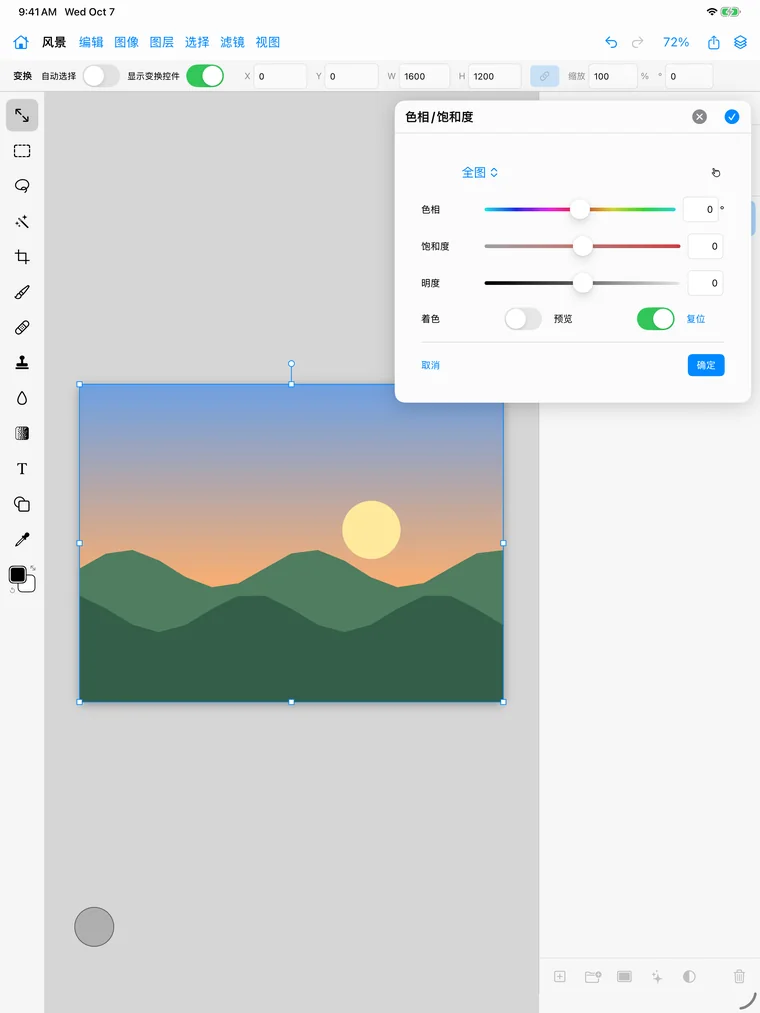The width and height of the screenshot is (760, 1013).
Task: Click the 色相 hue slider handle
Action: [x=580, y=209]
